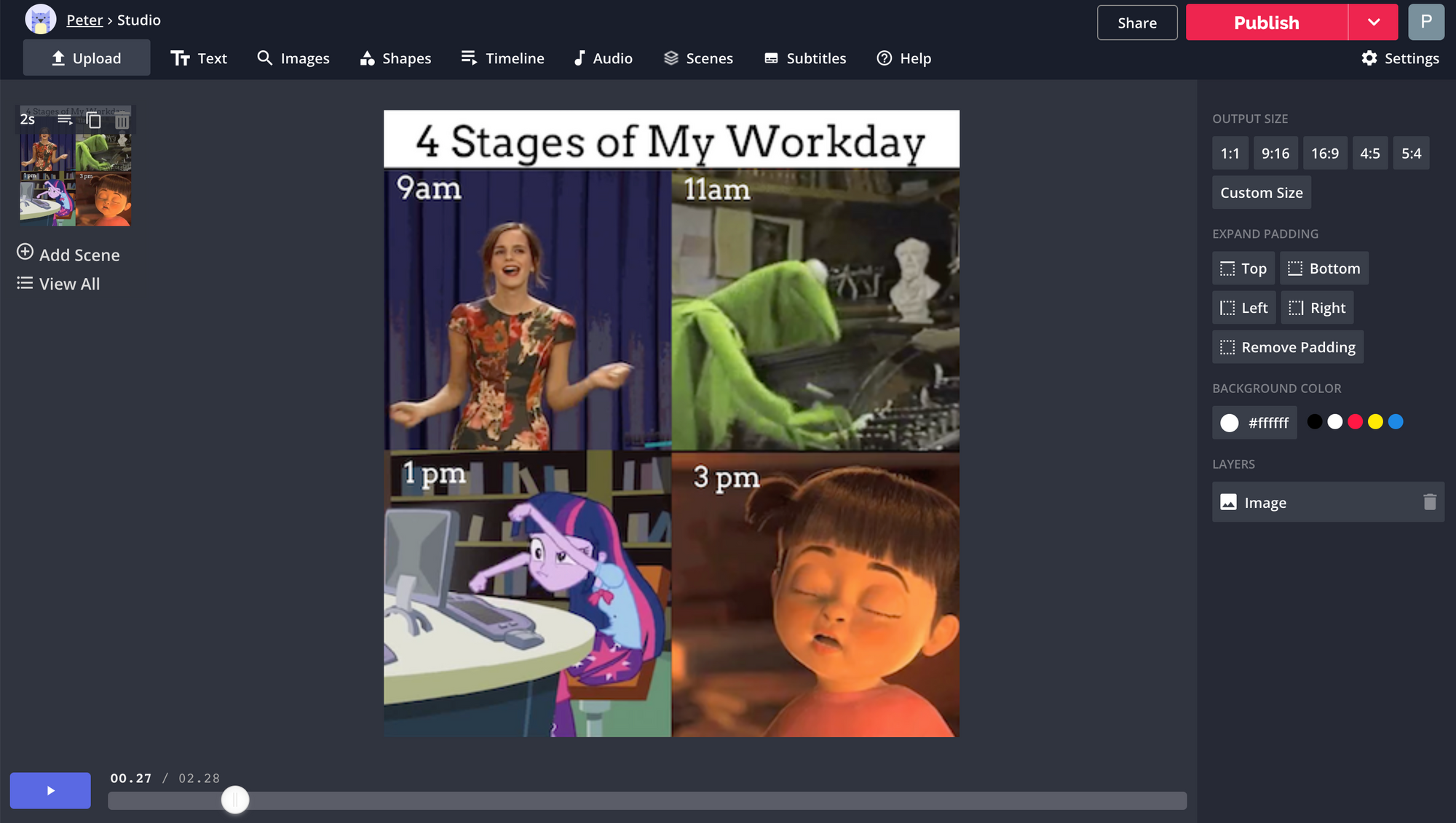
Task: Open the scene timing lines icon
Action: pos(65,119)
